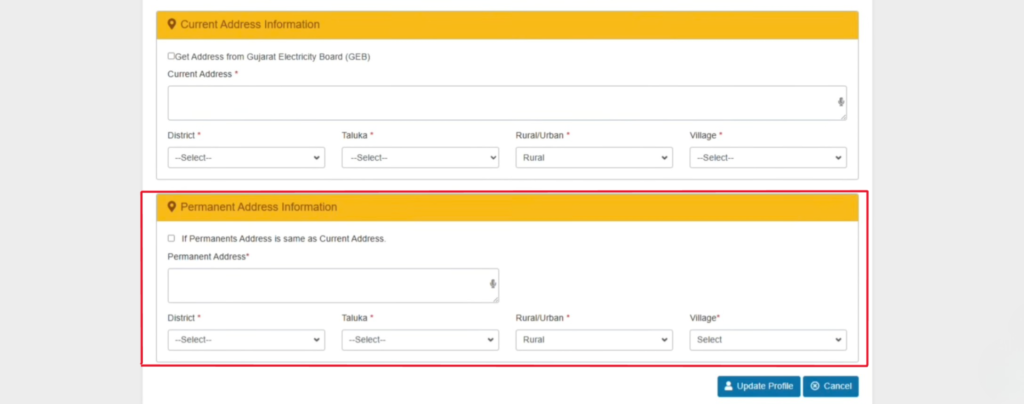The height and width of the screenshot is (404, 1024).
Task: Click the Update Profile button
Action: 758,386
